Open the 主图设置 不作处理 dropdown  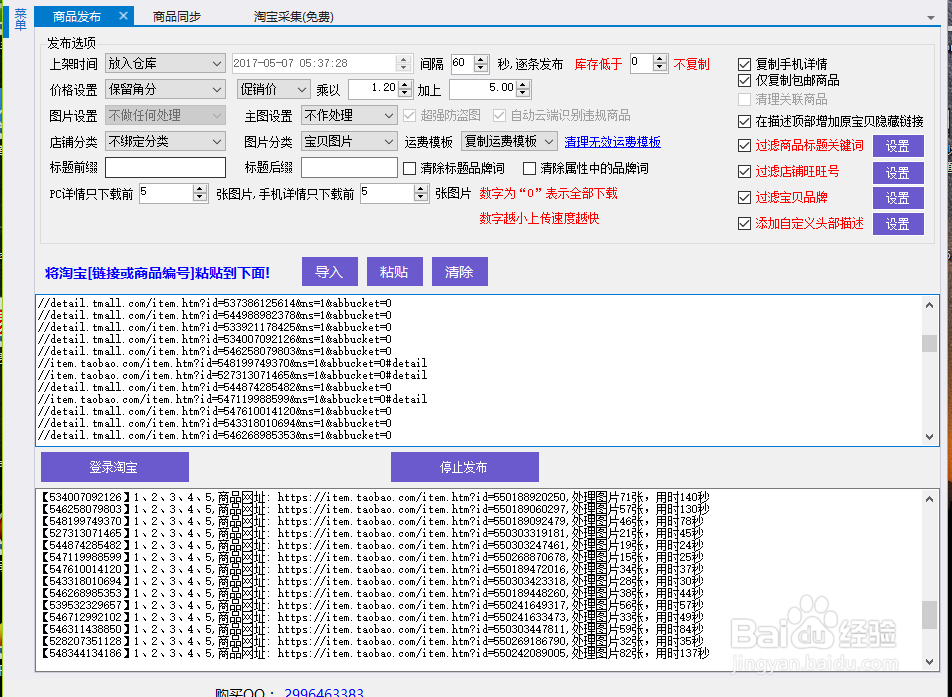pos(349,115)
